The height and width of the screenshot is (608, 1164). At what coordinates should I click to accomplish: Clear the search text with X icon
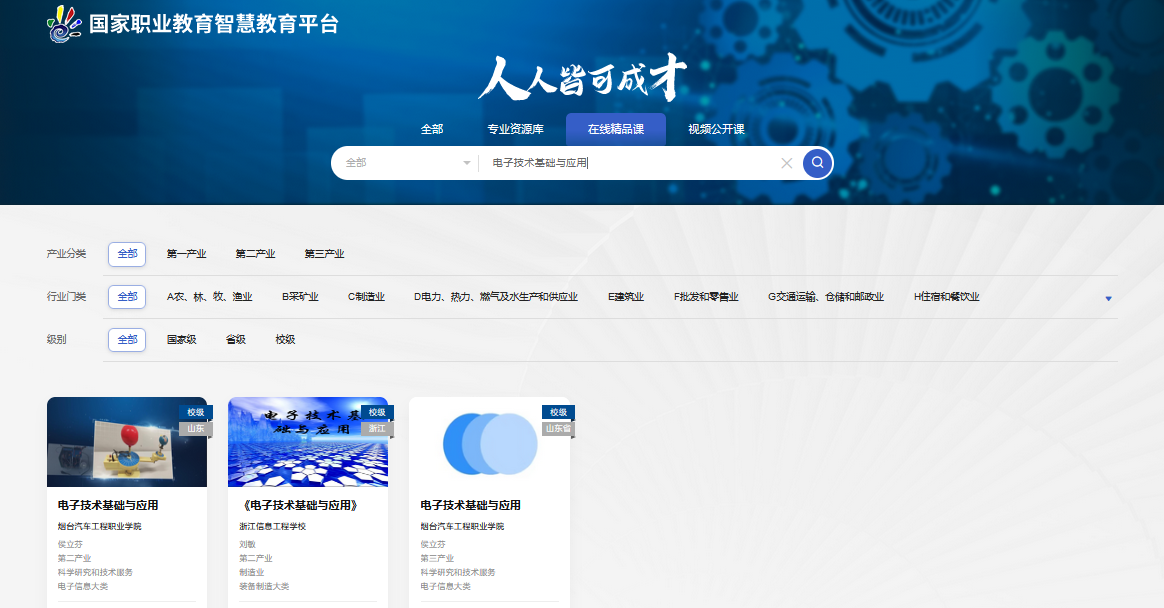click(786, 163)
